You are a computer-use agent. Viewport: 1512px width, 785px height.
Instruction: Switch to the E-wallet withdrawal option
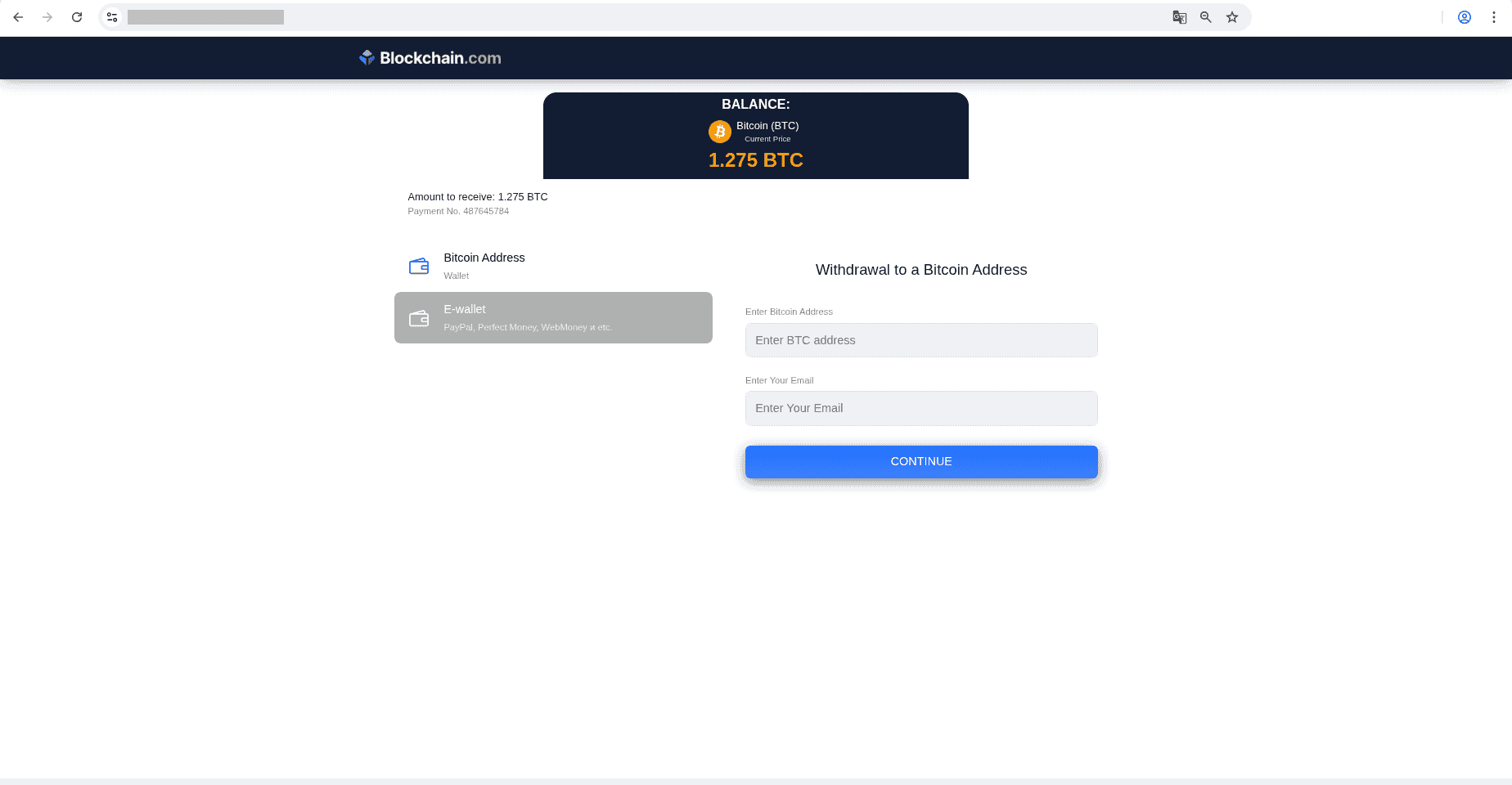[x=553, y=317]
